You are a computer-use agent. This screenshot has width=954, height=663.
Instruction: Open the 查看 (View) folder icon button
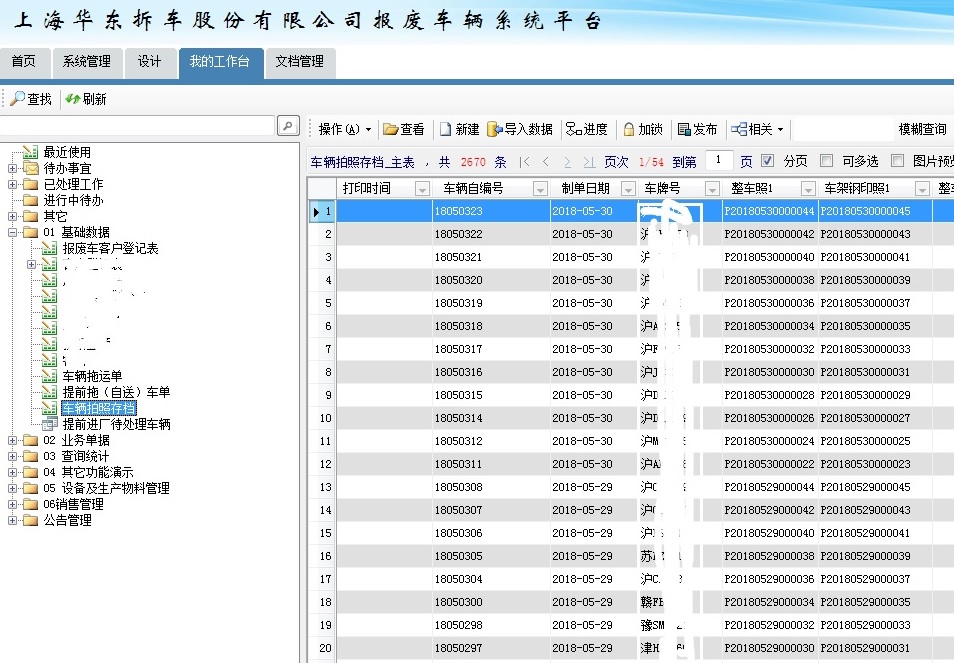tap(403, 129)
